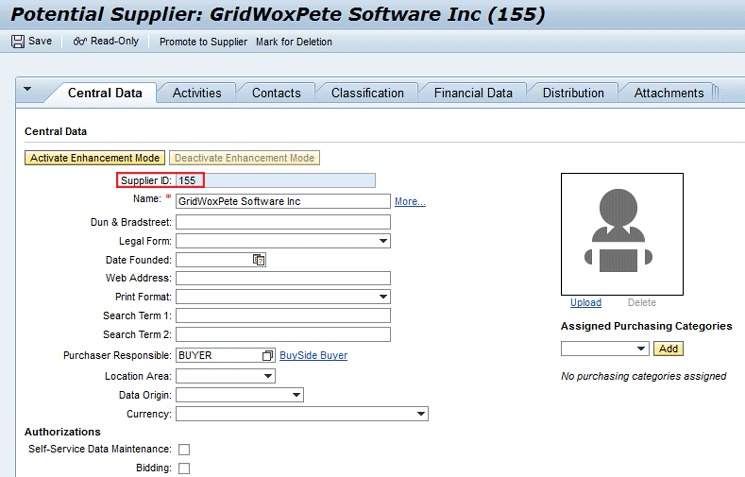Open the Classification tab
745x477 pixels.
(x=367, y=93)
